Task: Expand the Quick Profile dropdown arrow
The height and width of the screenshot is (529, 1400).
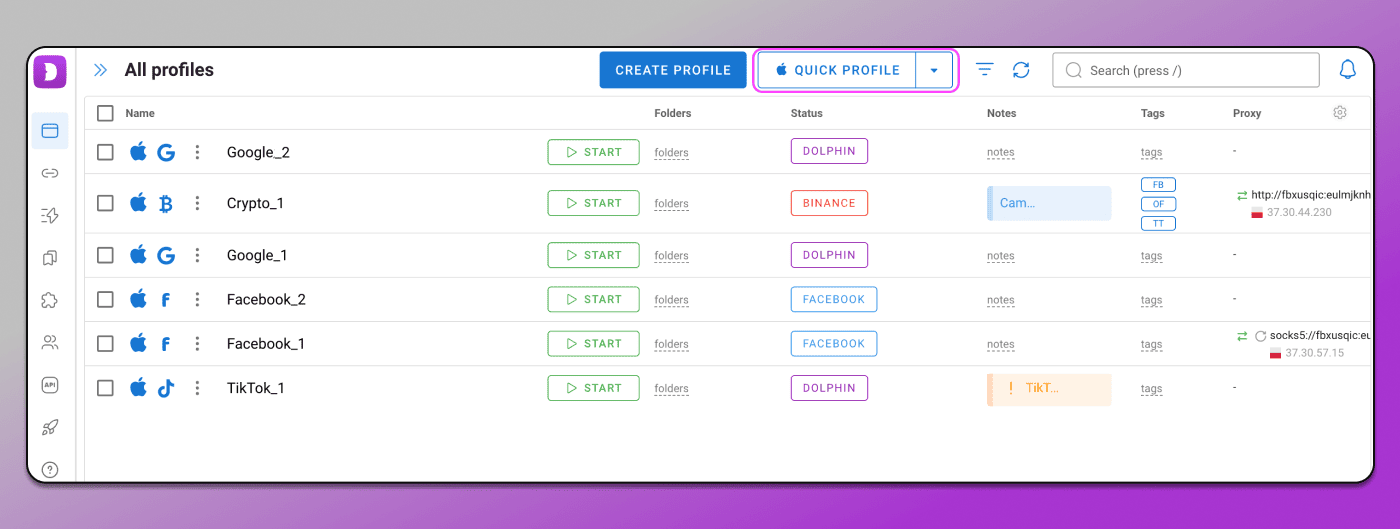Action: [934, 70]
